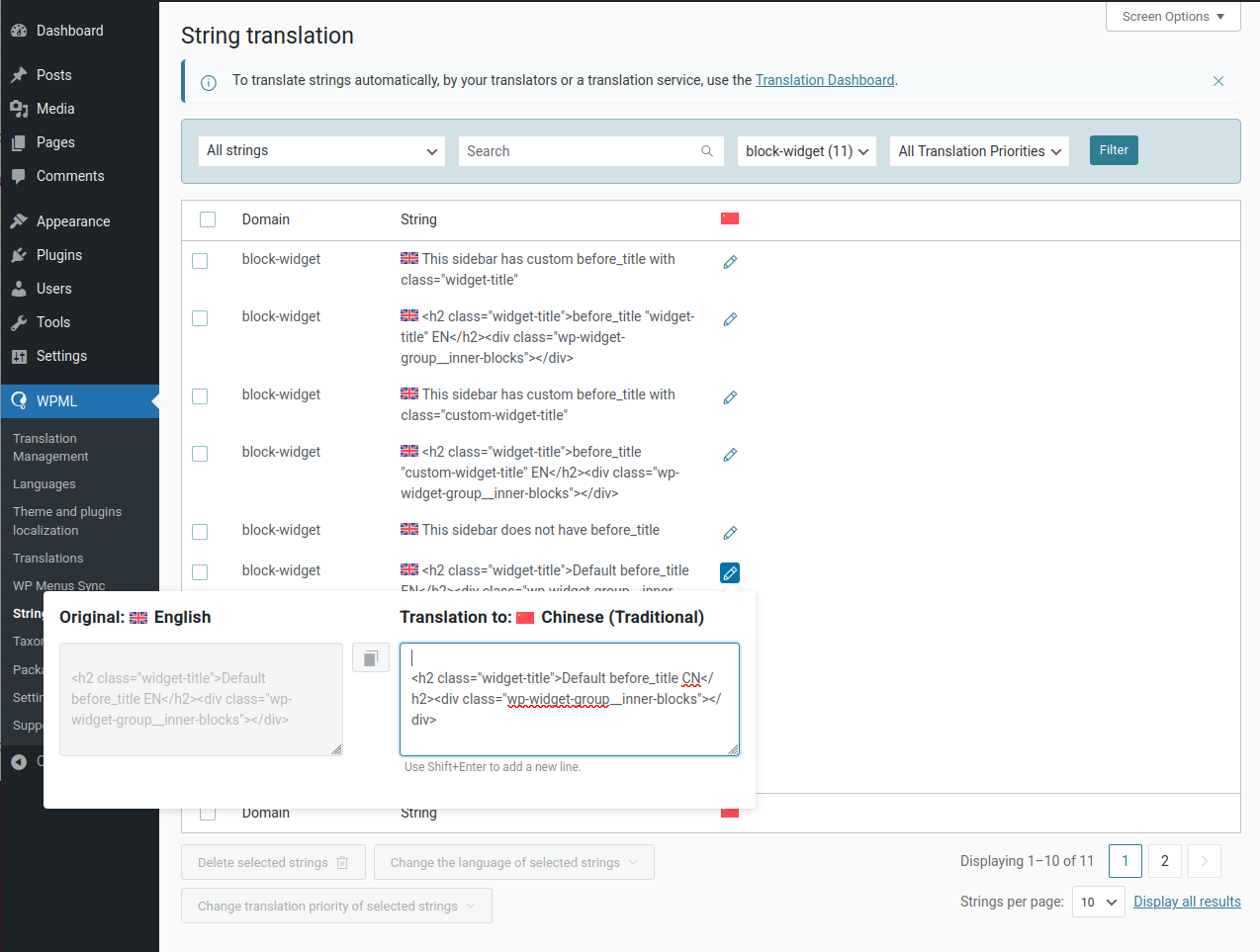Click pencil icon for 'does not have before_title' string
The image size is (1260, 952).
(730, 533)
